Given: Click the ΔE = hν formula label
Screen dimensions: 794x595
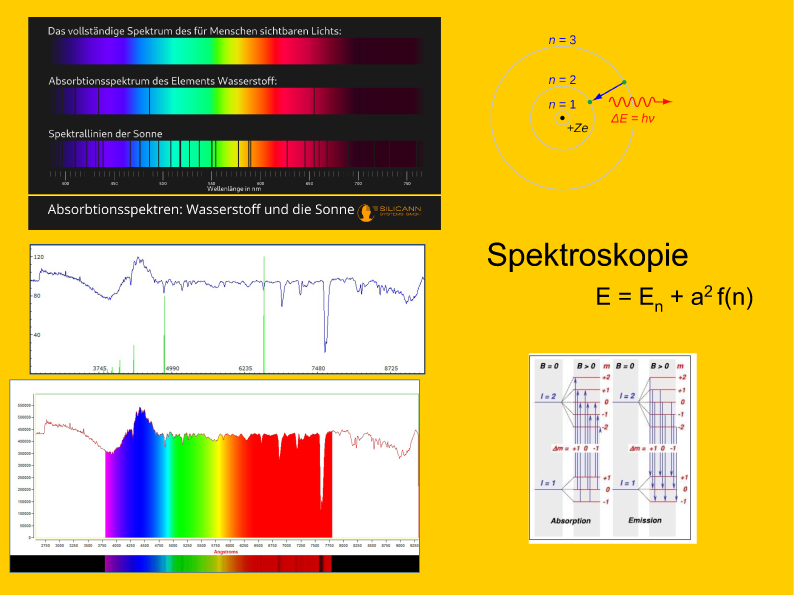Looking at the screenshot, I should coord(632,120).
